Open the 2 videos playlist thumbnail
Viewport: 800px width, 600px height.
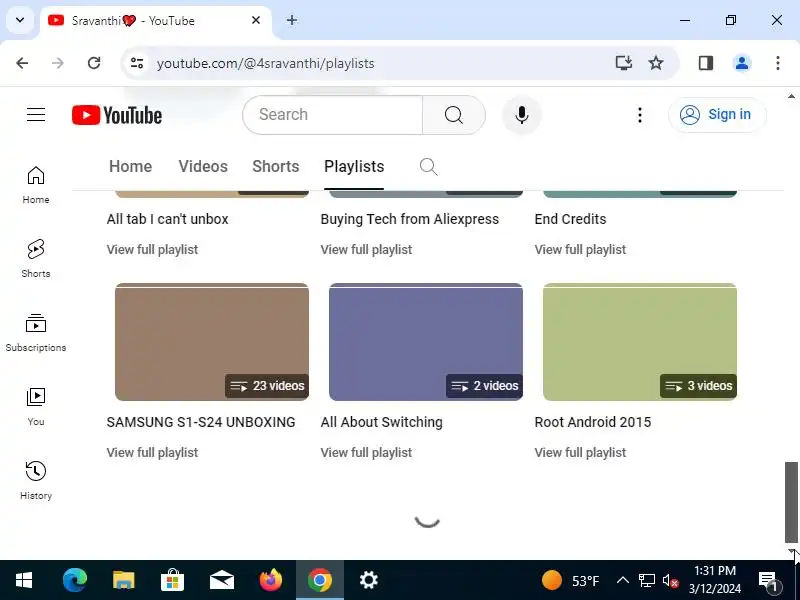point(426,342)
